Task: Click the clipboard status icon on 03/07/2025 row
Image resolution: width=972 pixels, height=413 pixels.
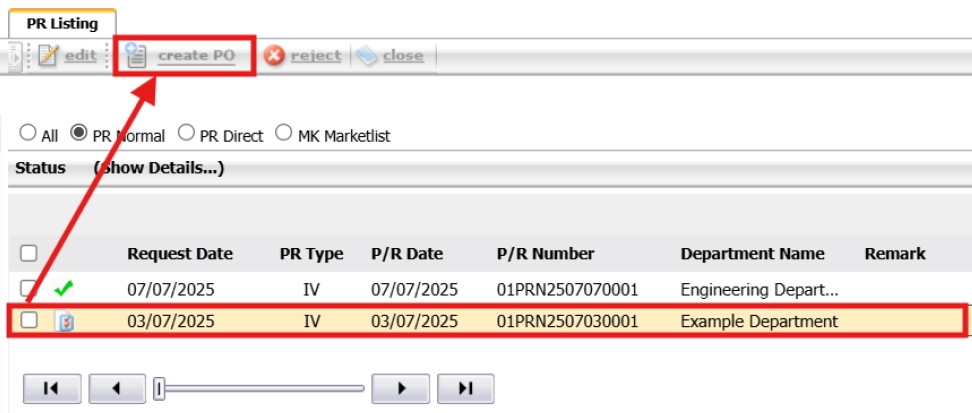Action: (x=66, y=322)
